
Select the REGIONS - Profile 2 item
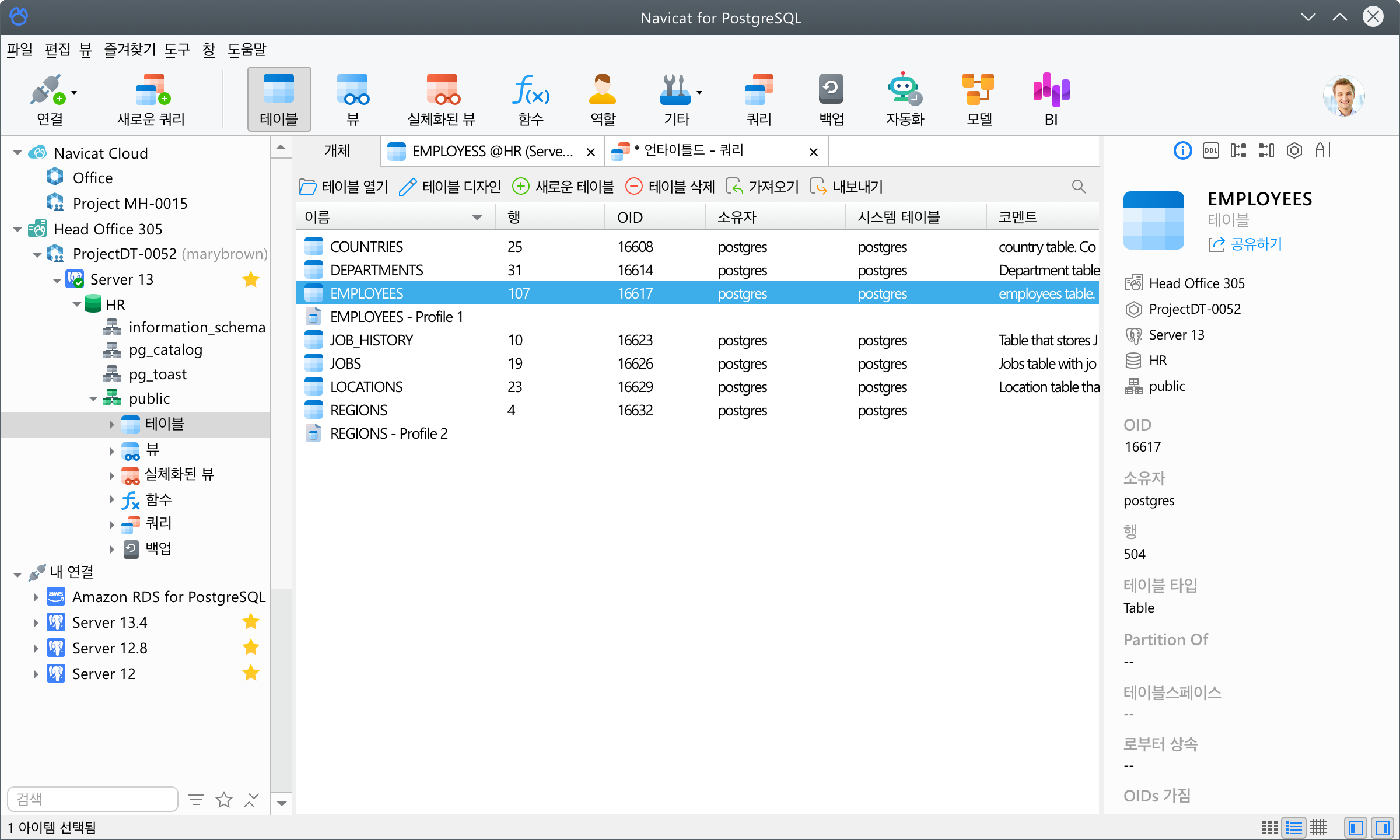[698, 433]
